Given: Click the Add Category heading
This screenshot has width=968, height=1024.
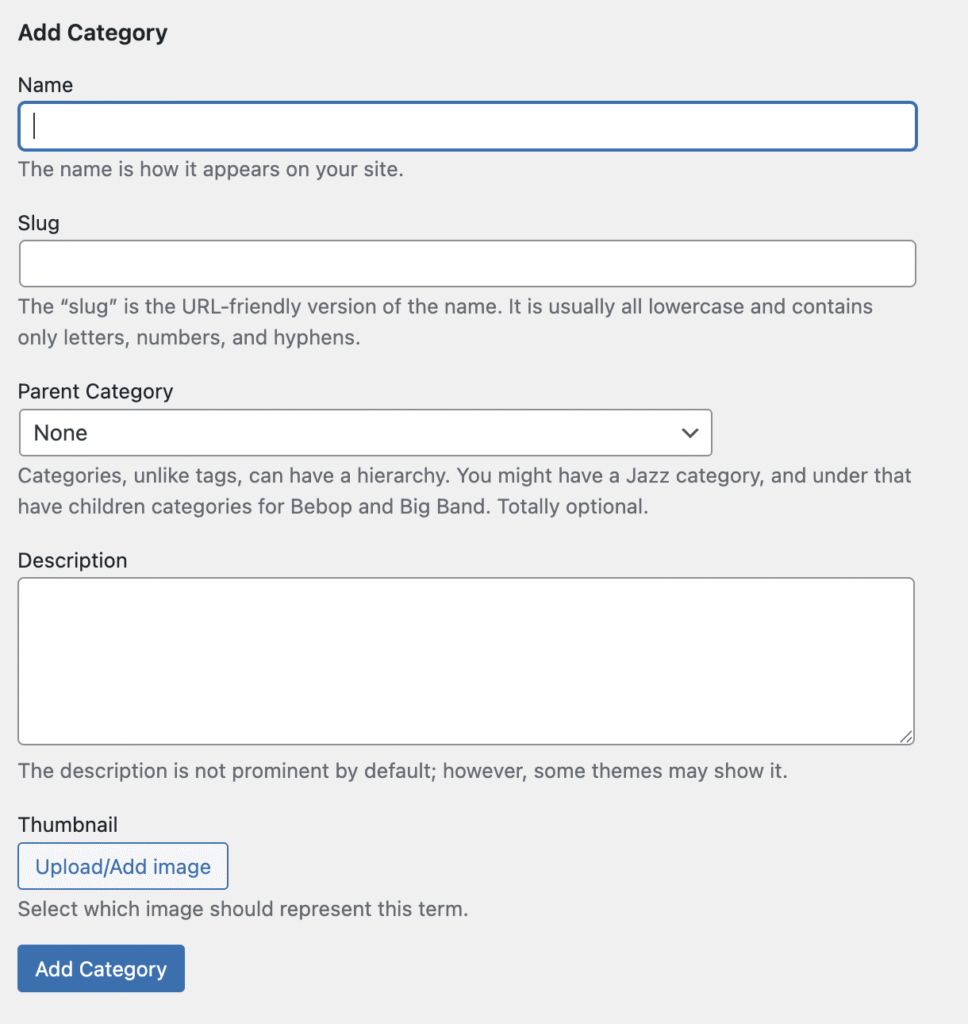Looking at the screenshot, I should click(92, 32).
